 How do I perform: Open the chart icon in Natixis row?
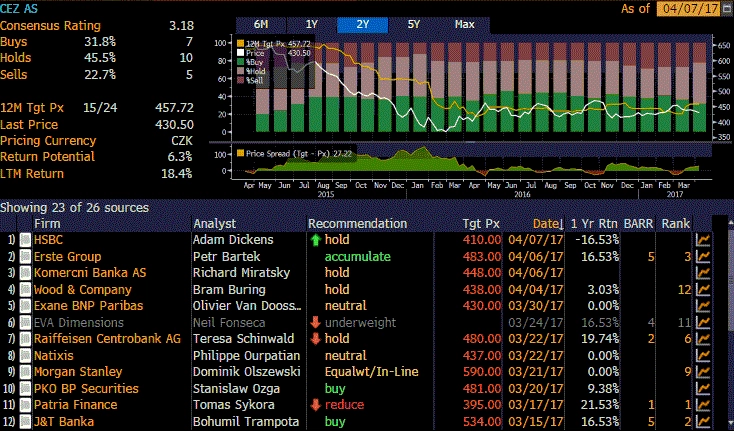[703, 356]
